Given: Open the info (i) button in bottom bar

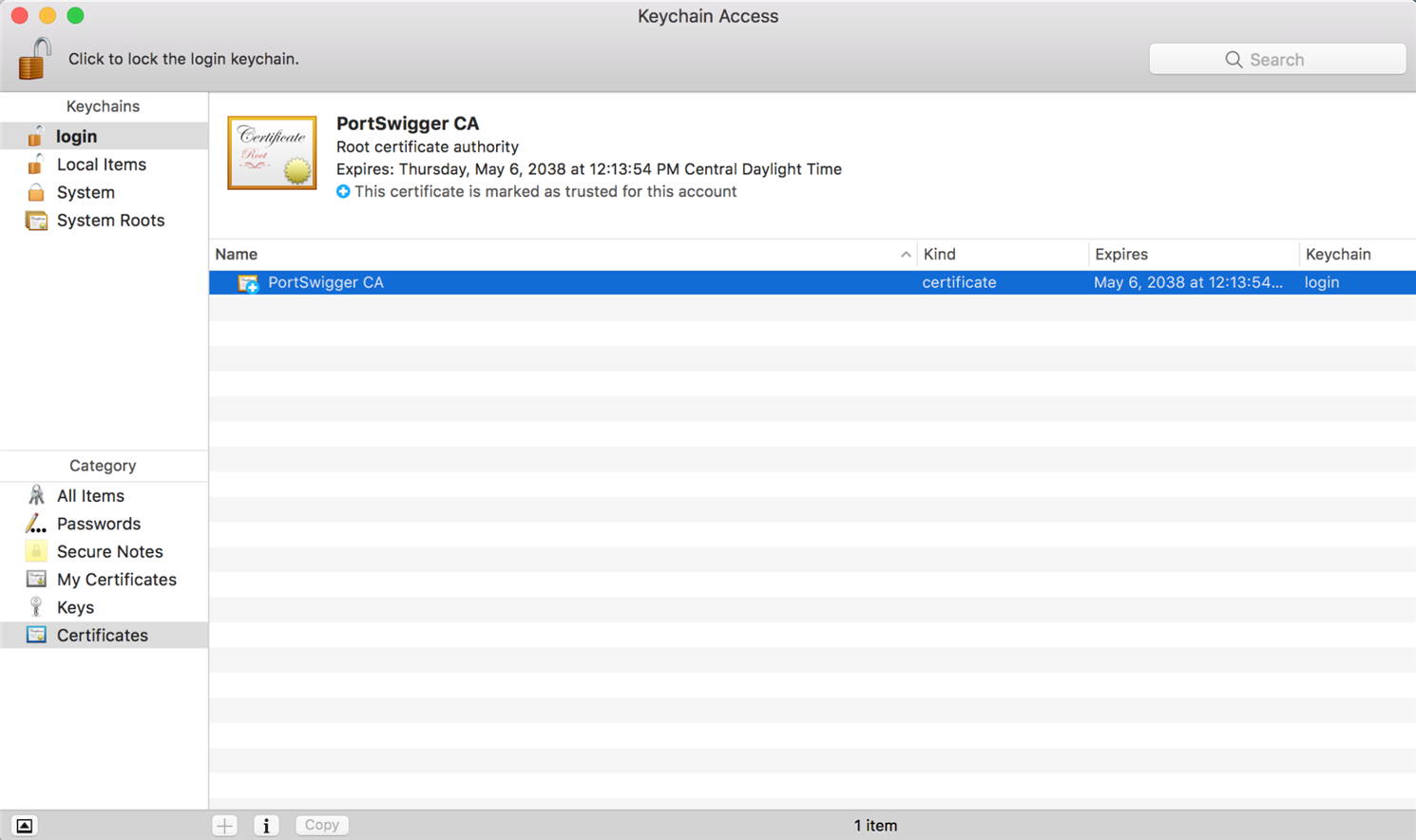Looking at the screenshot, I should (x=266, y=825).
